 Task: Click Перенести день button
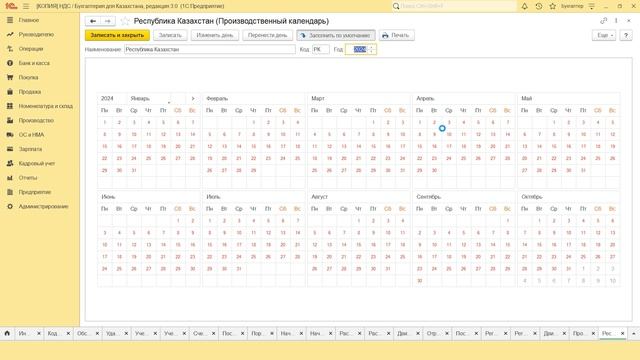pos(267,36)
